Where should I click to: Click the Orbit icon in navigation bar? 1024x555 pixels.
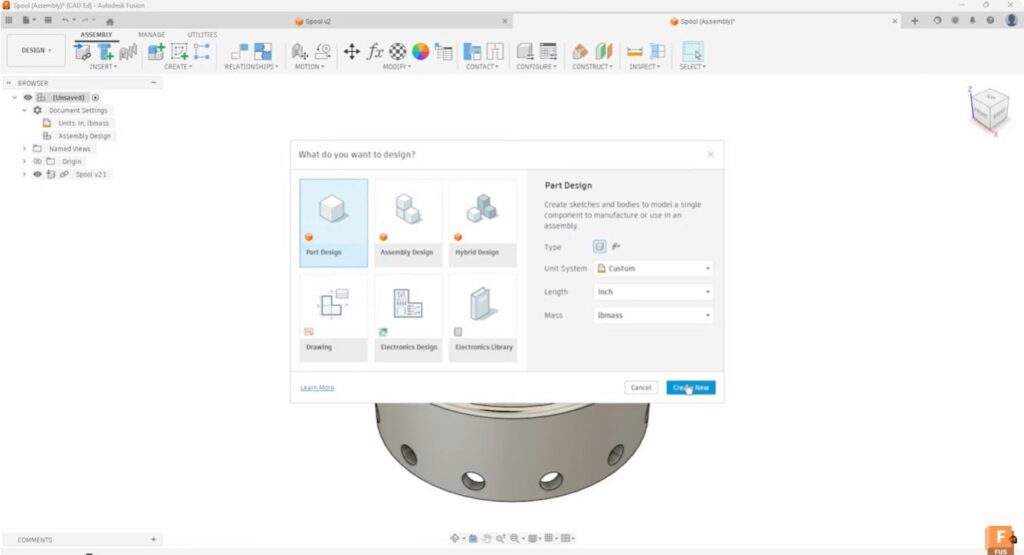coord(455,538)
